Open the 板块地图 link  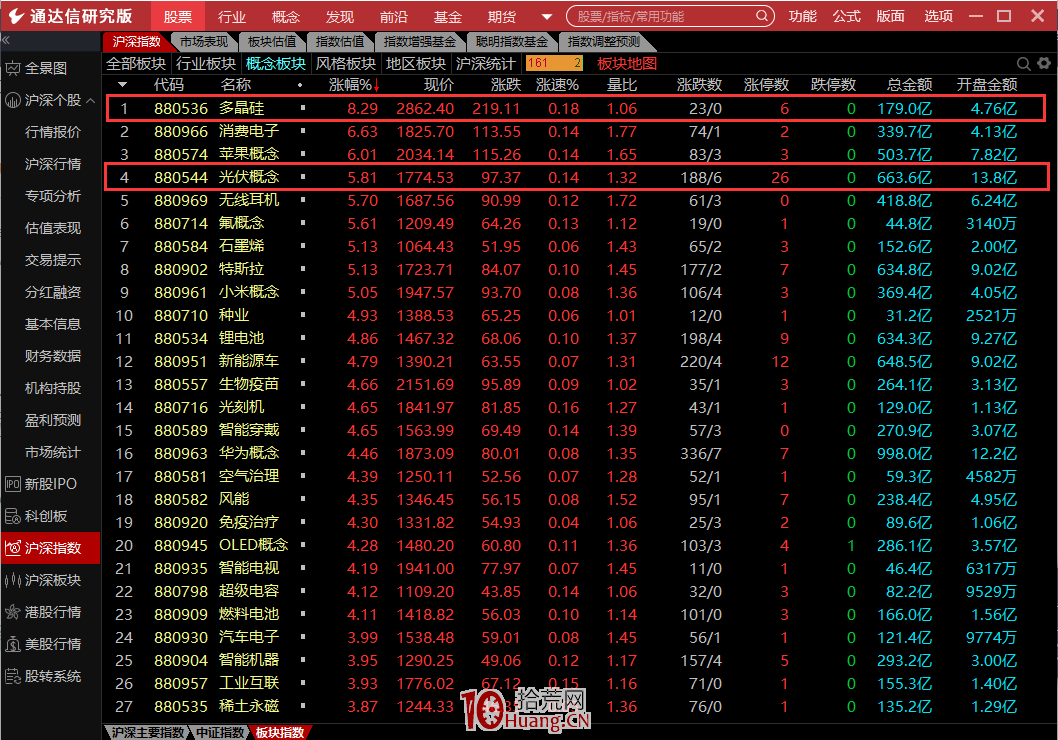[627, 63]
